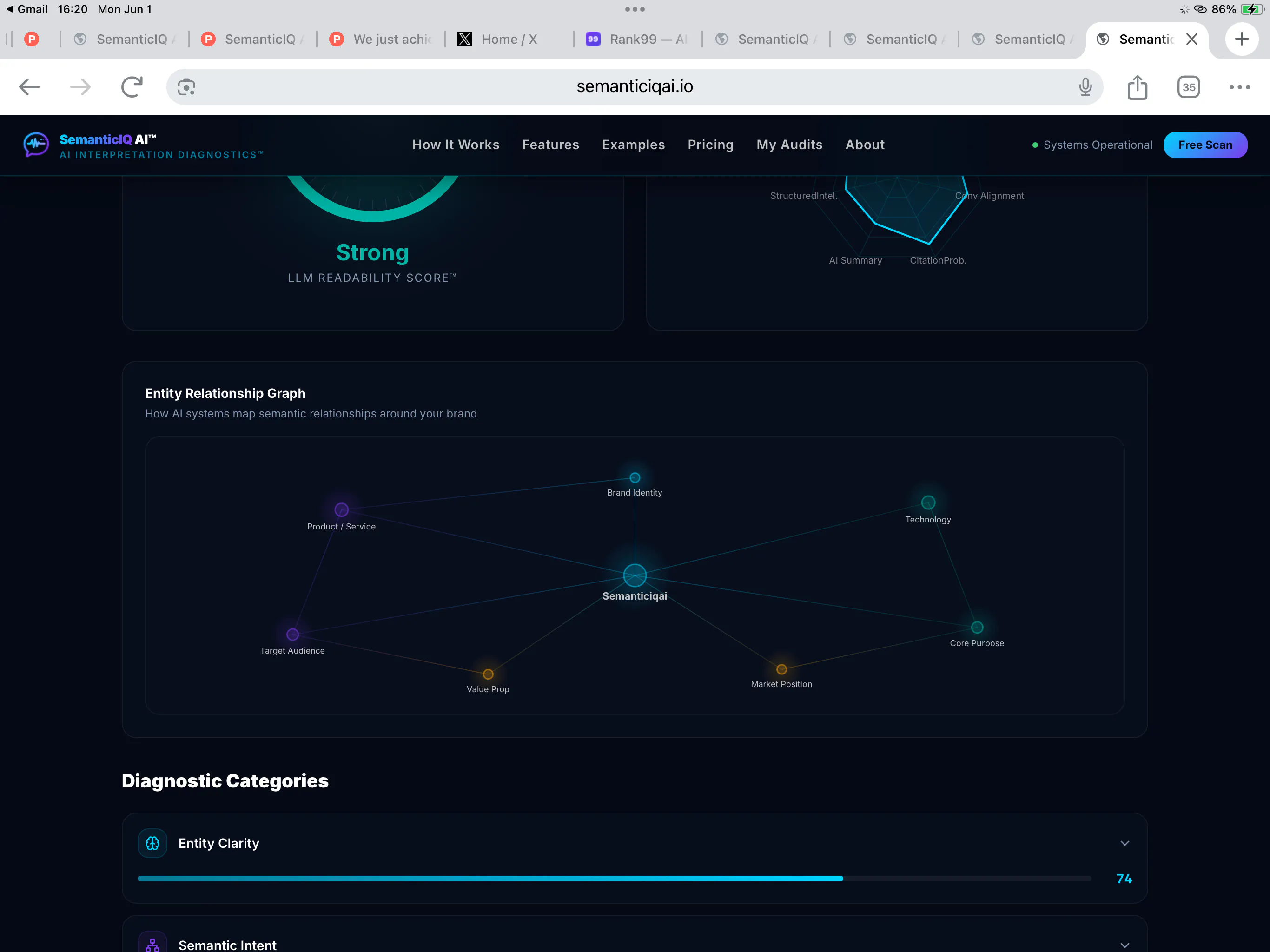Click the Systems Operational status indicator

click(x=1092, y=145)
